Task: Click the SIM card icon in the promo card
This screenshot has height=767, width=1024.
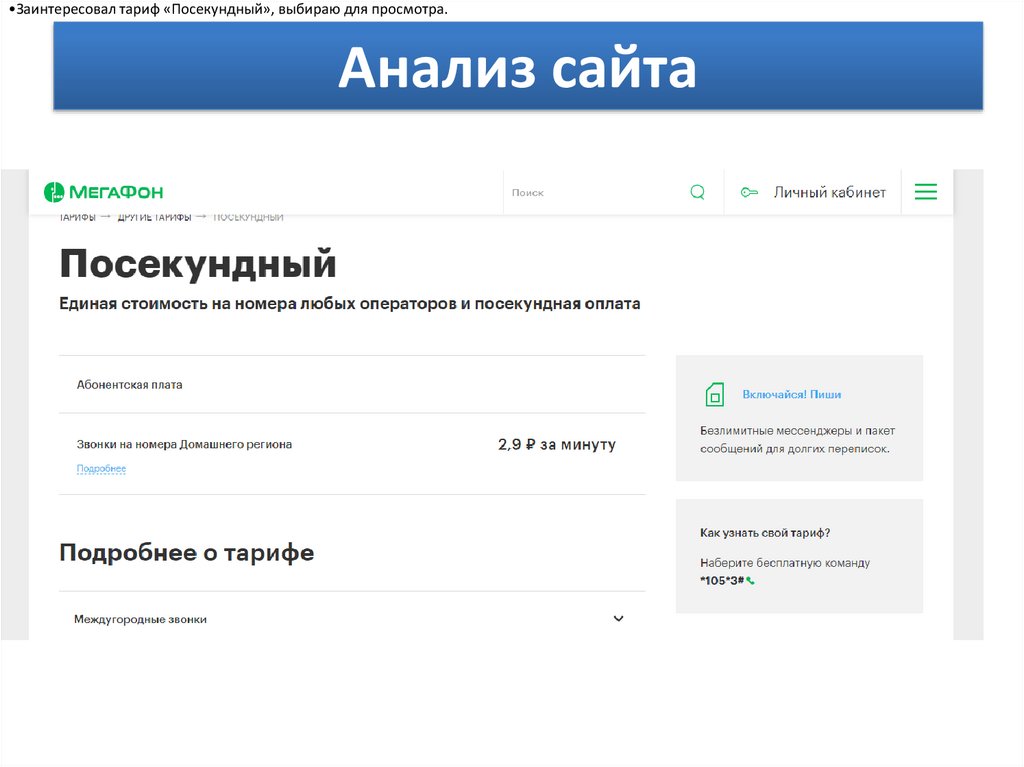Action: 714,394
